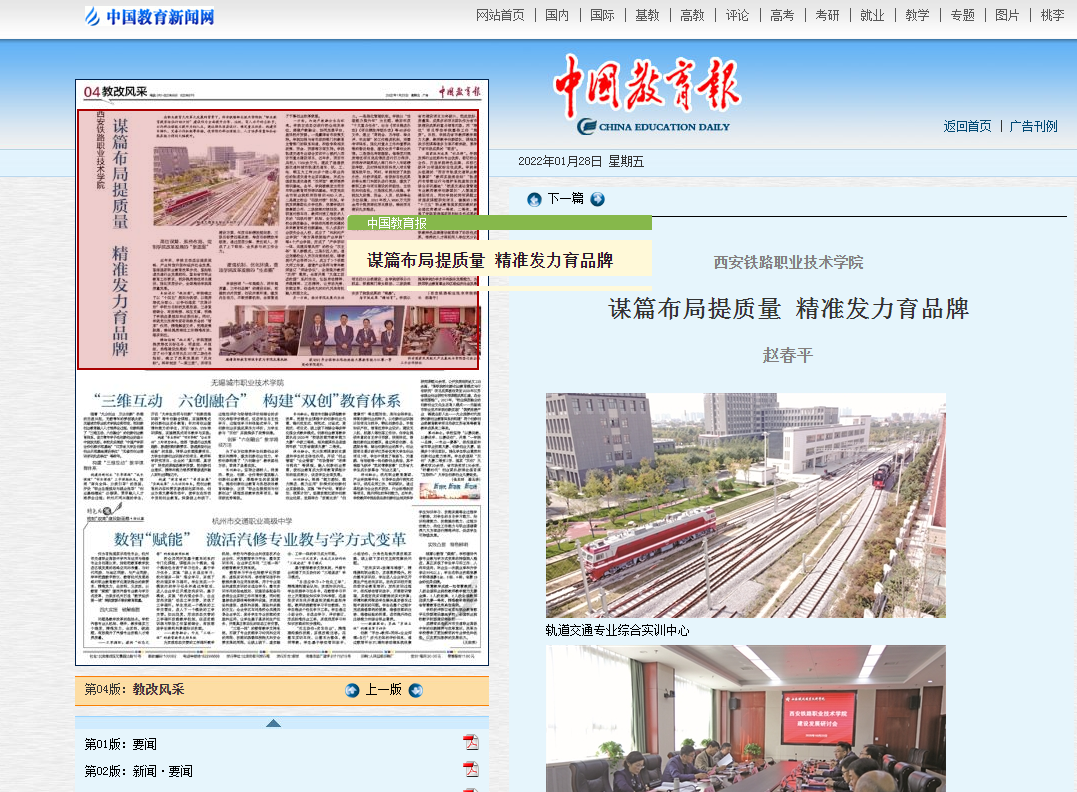This screenshot has height=792, width=1077.
Task: Click the China Education Daily masthead logo
Action: [647, 96]
